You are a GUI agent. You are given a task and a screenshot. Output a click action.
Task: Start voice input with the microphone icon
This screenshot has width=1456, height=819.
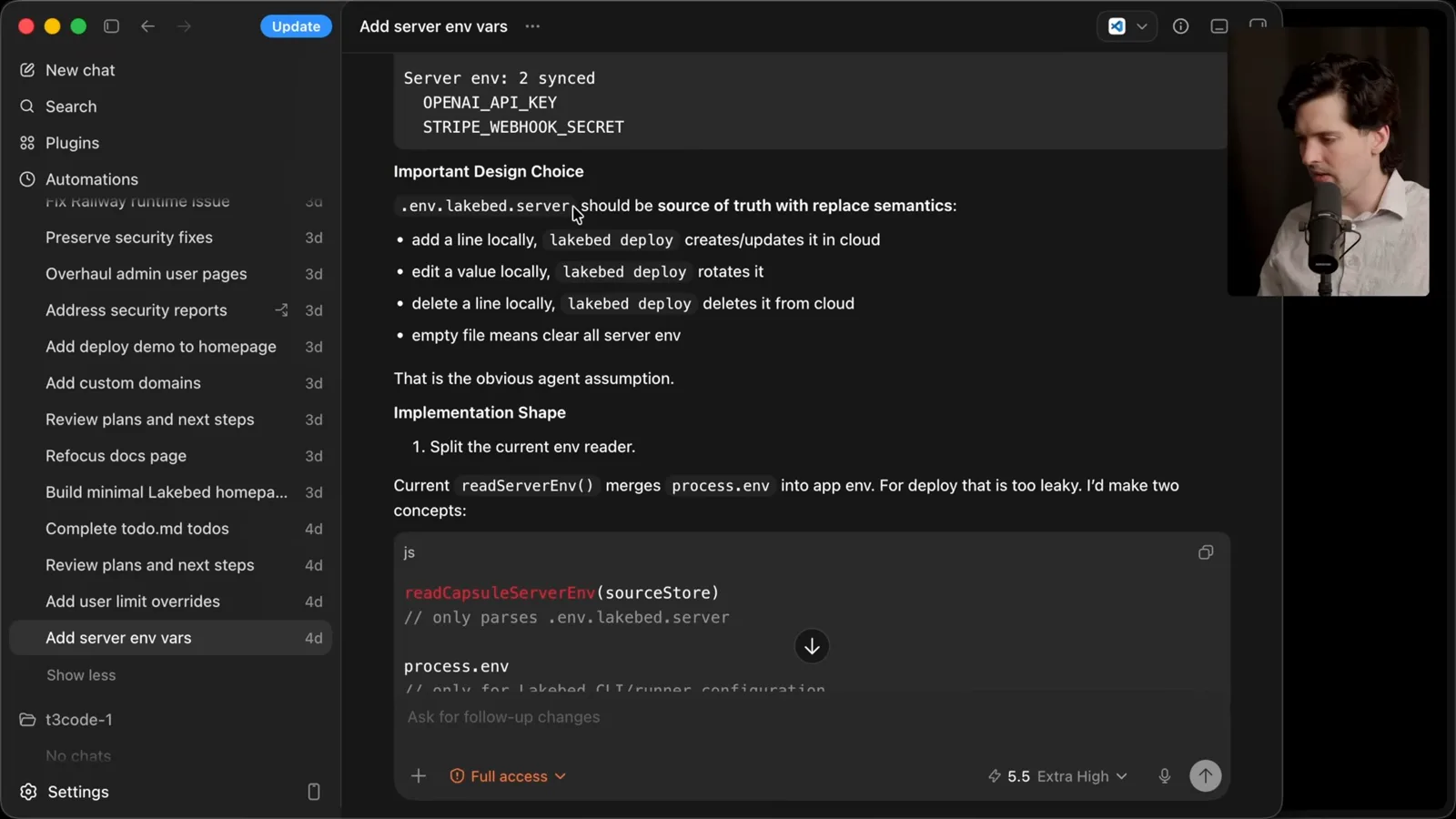point(1164,776)
